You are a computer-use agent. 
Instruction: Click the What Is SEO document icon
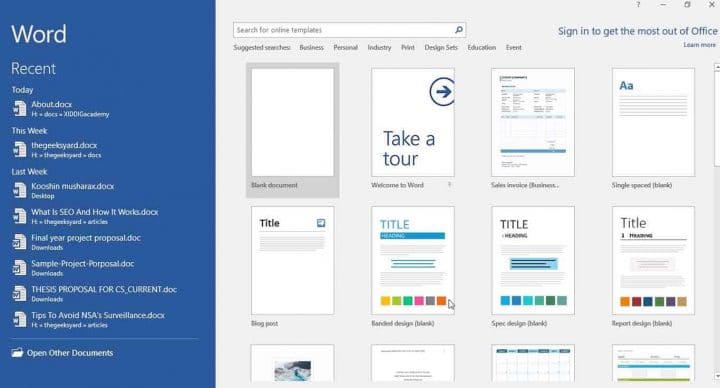tap(19, 216)
